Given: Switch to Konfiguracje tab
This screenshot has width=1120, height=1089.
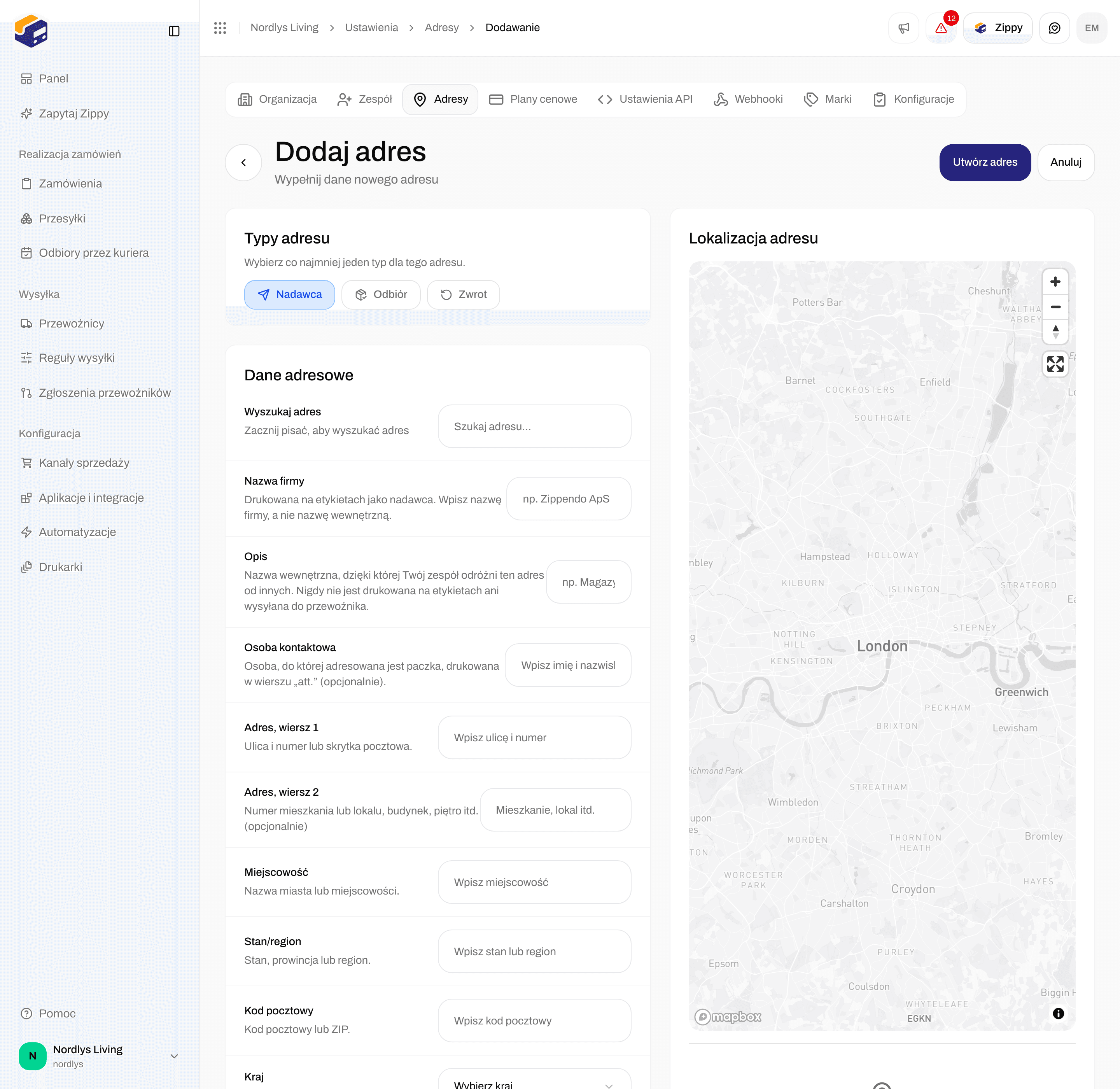Looking at the screenshot, I should pyautogui.click(x=914, y=100).
